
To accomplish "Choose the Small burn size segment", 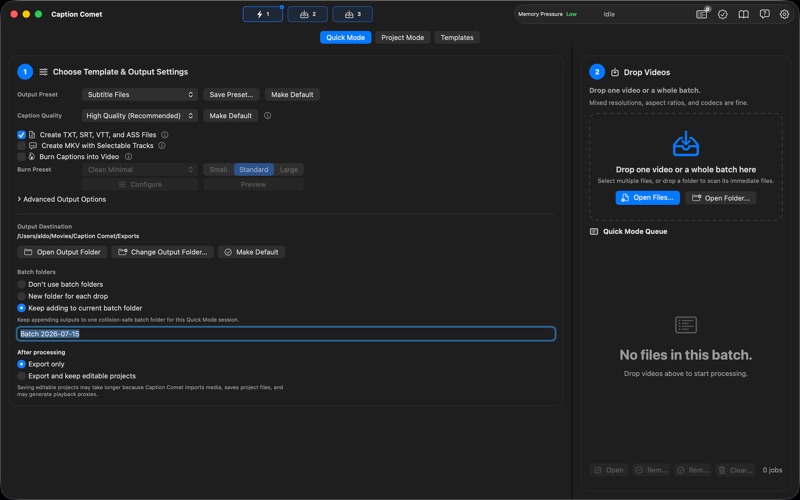I will (x=218, y=169).
